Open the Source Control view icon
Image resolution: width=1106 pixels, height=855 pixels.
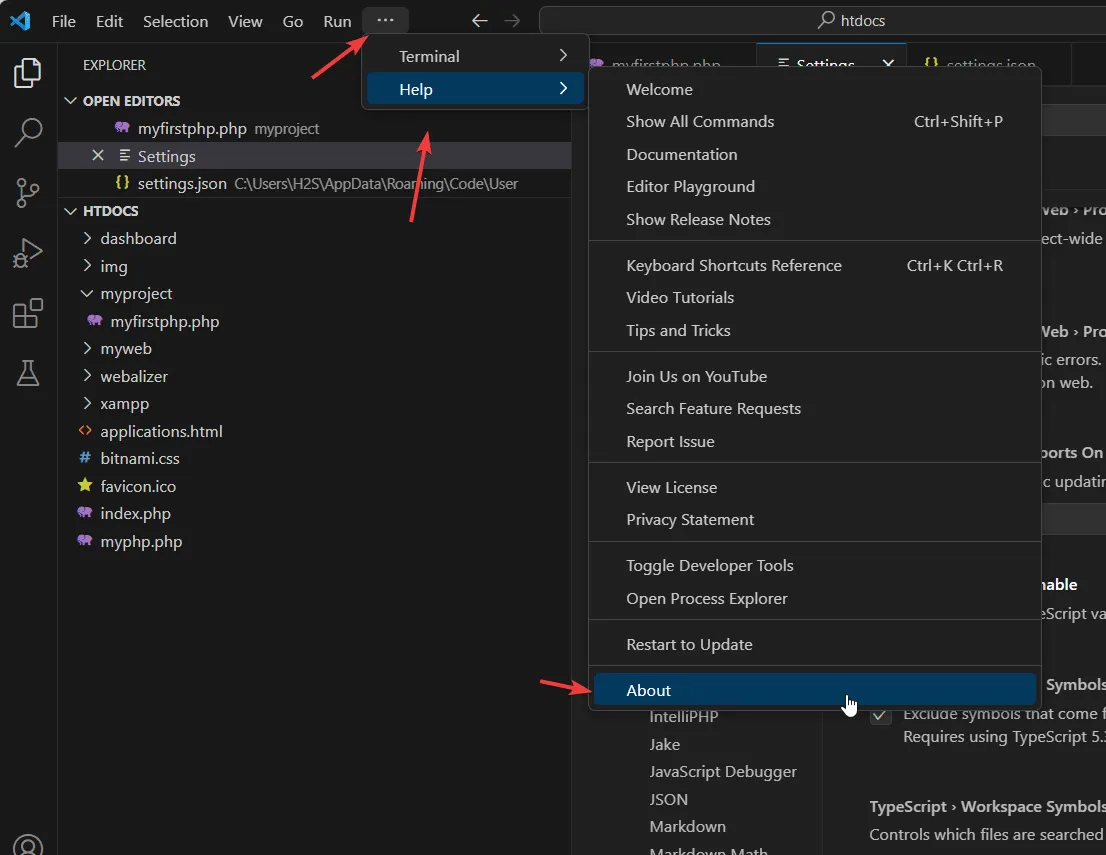28,193
